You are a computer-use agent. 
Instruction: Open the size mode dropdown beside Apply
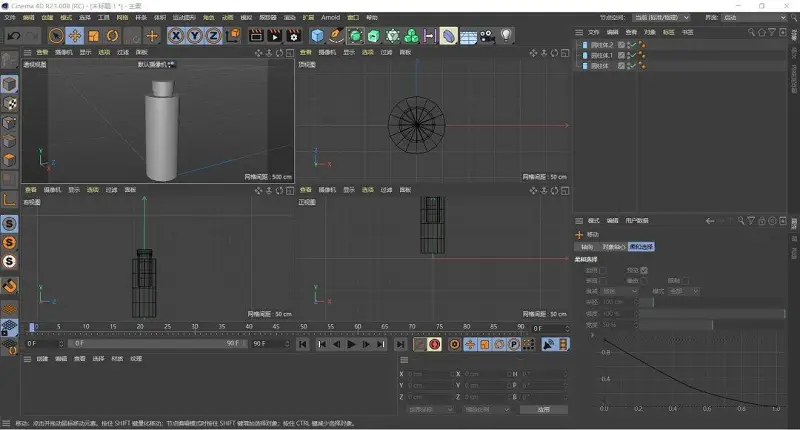coord(486,410)
